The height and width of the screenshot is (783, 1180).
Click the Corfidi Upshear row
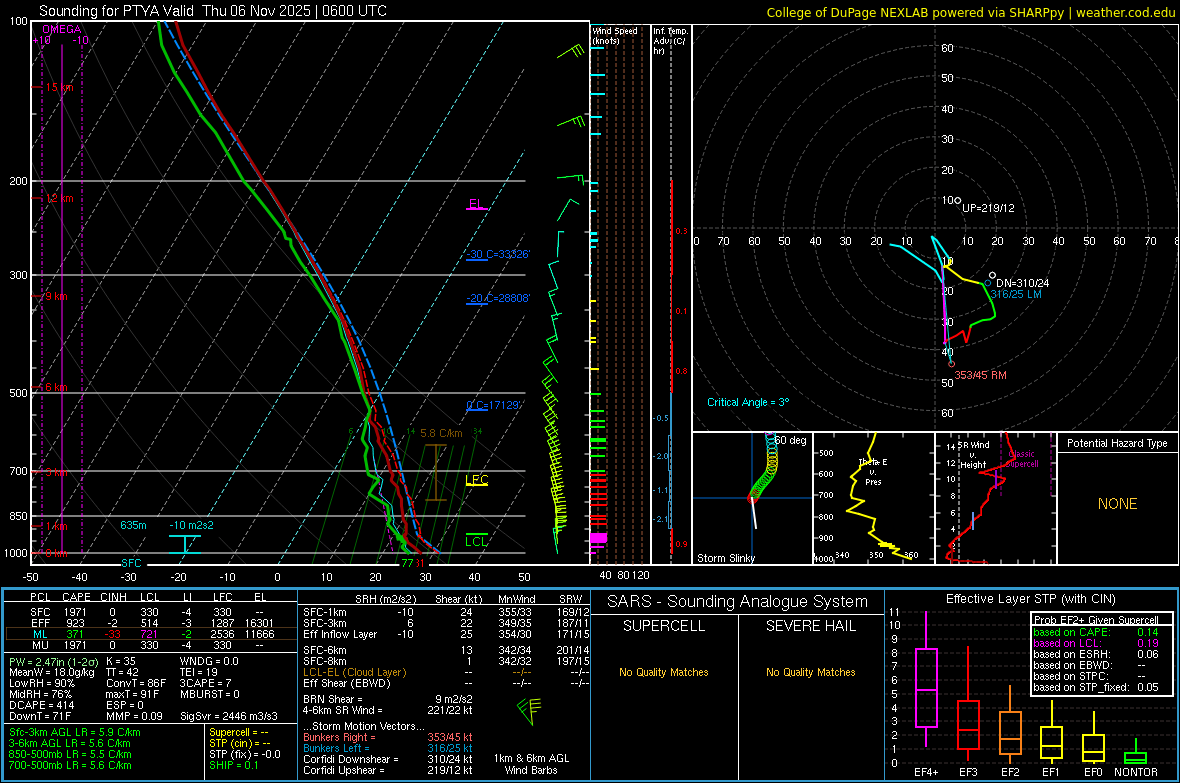click(388, 770)
